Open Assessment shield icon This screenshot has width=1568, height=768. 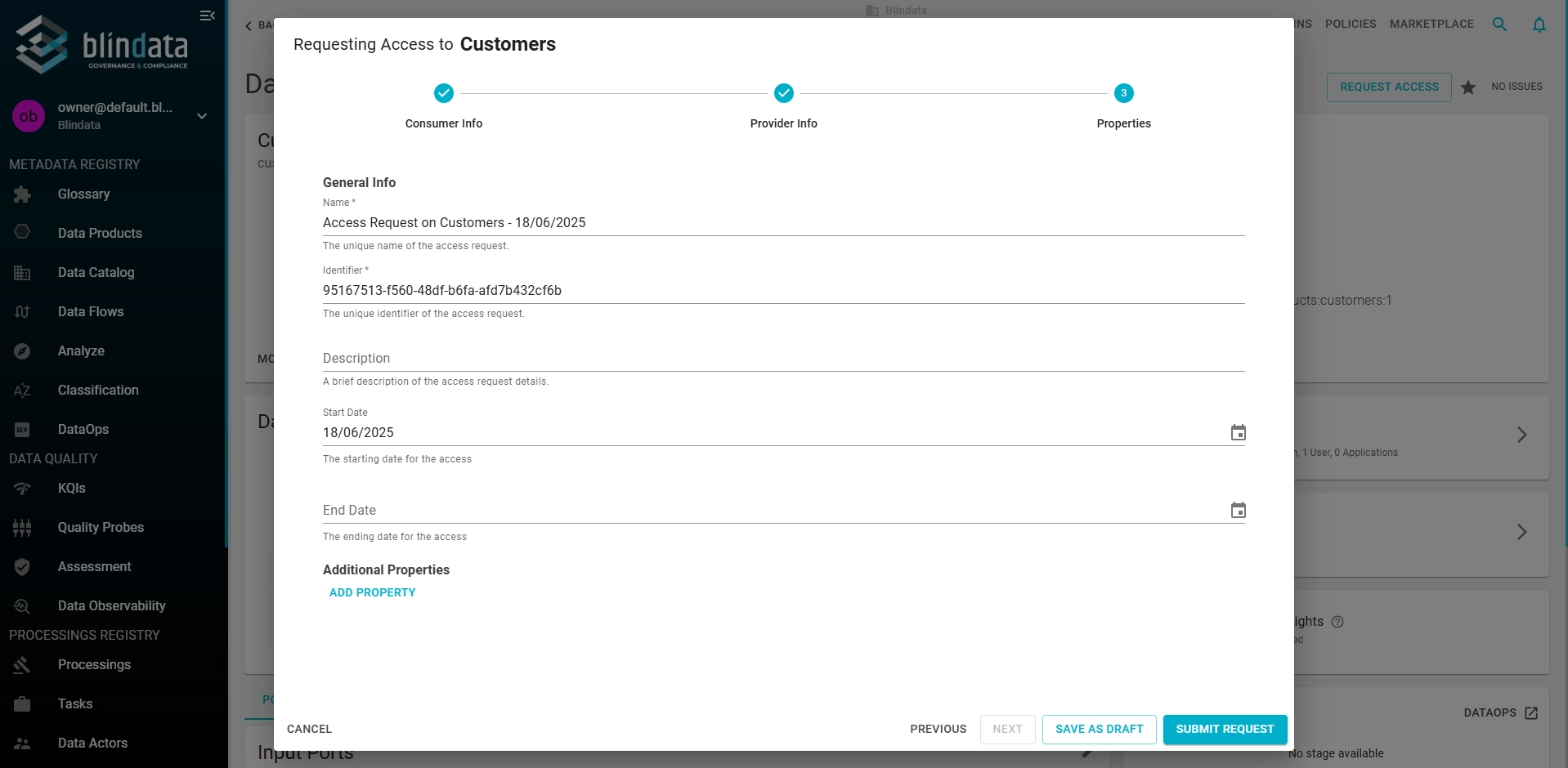tap(22, 567)
